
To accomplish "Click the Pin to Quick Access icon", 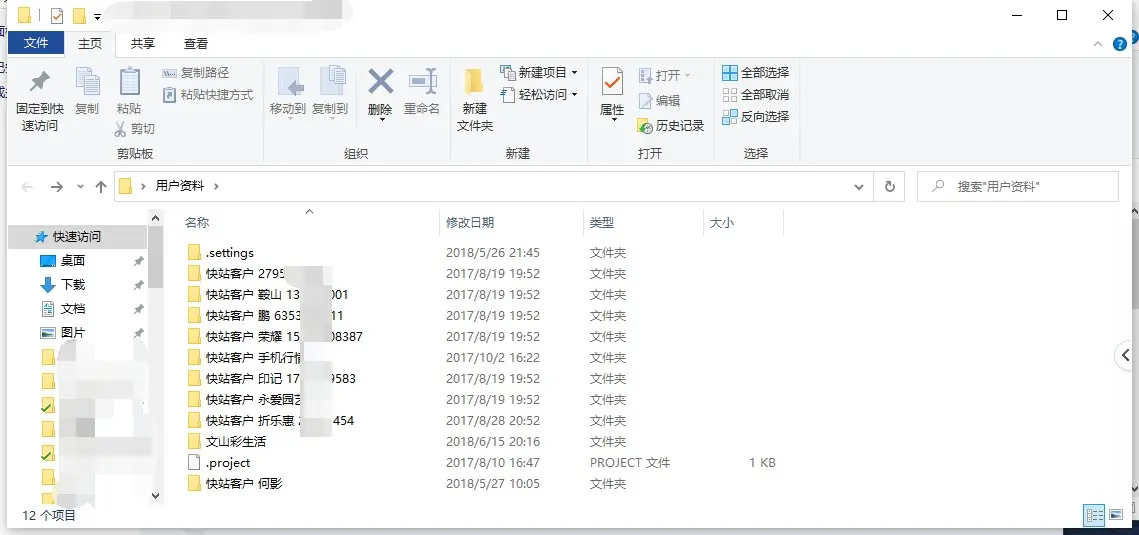I will [x=39, y=81].
